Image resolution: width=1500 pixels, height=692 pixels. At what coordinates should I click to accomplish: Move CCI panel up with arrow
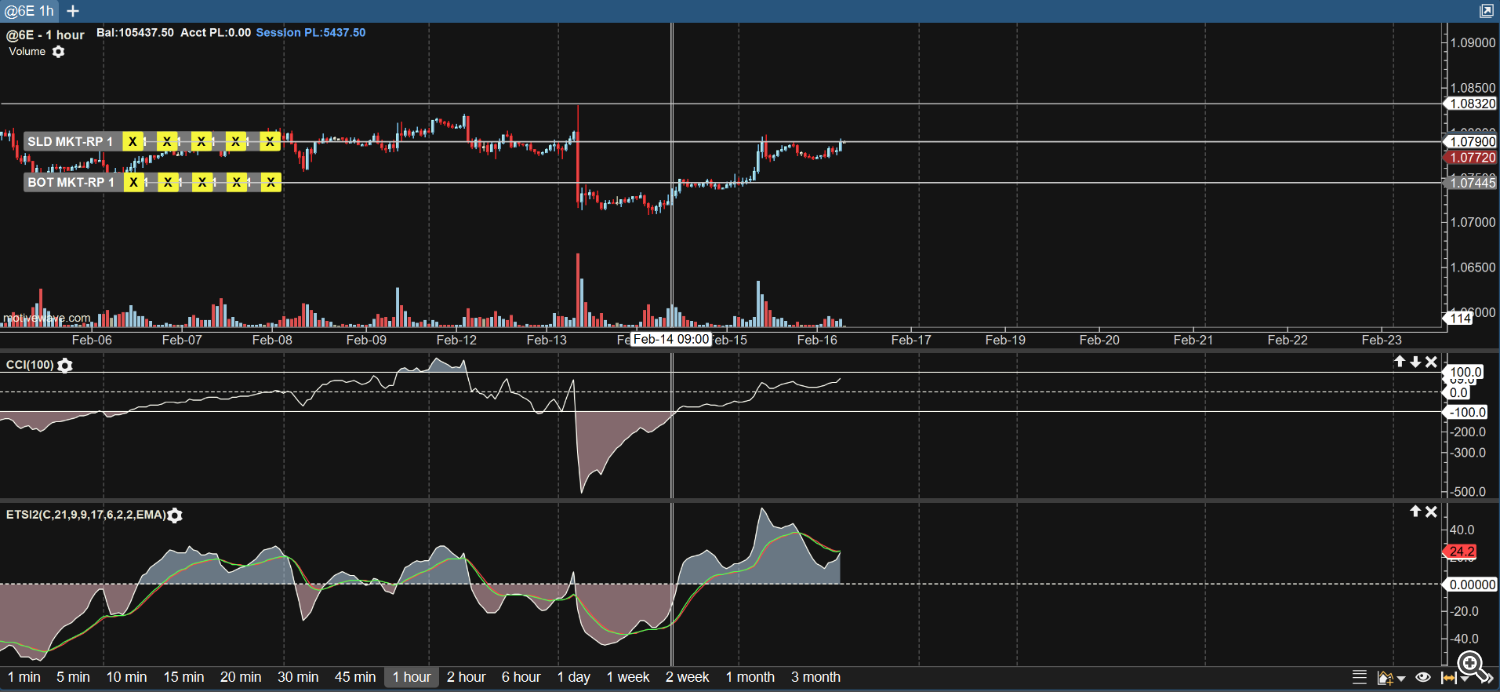click(1400, 362)
